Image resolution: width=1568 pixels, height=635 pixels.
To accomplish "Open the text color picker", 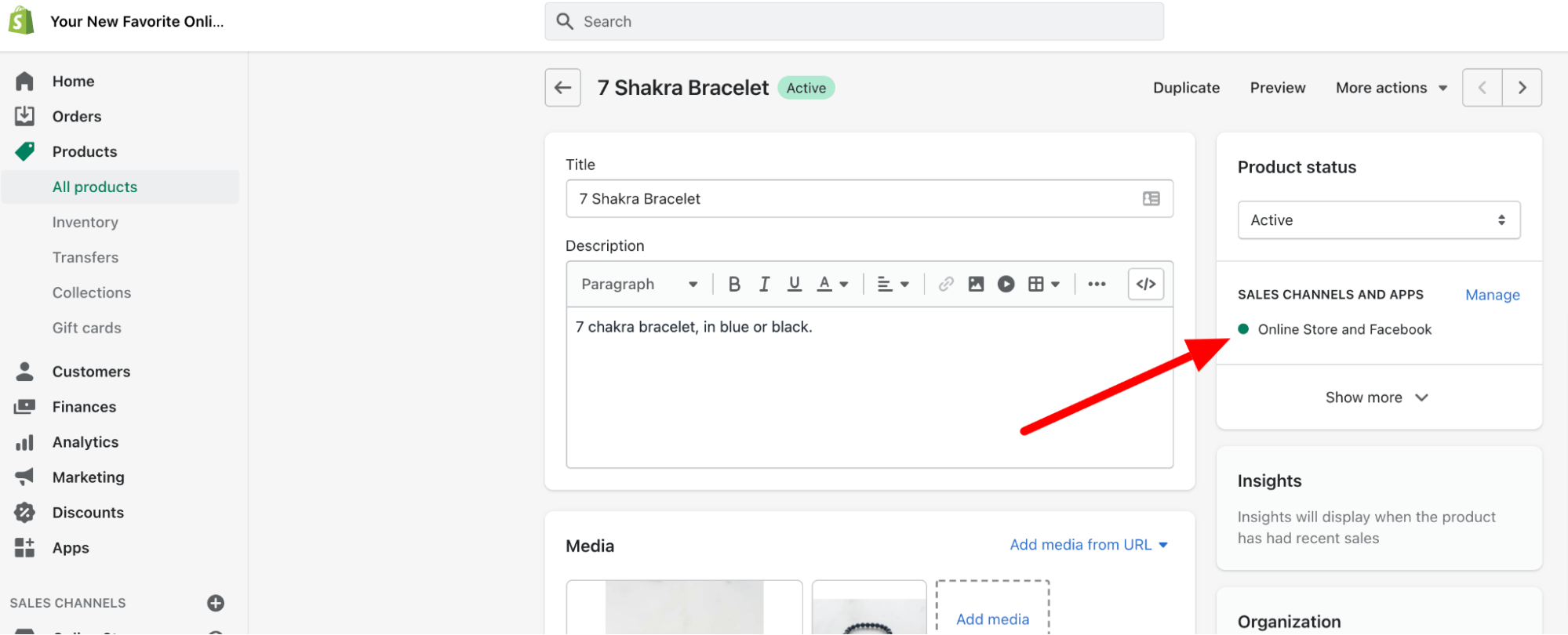I will (831, 284).
